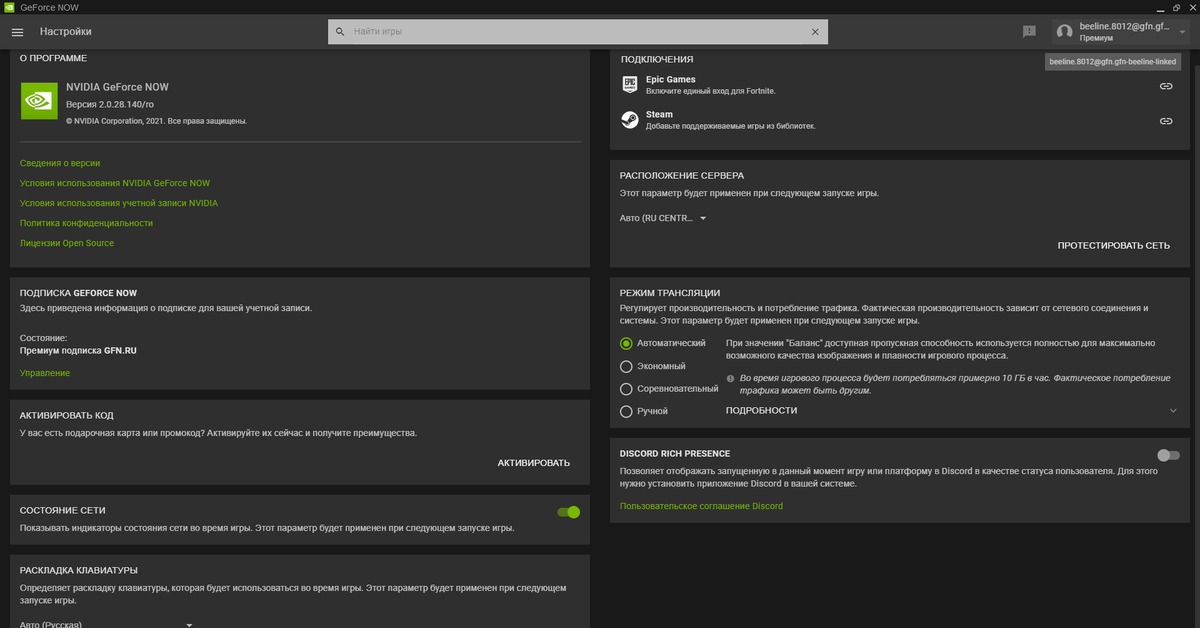
Task: Link the Epic Games account
Action: click(1165, 86)
